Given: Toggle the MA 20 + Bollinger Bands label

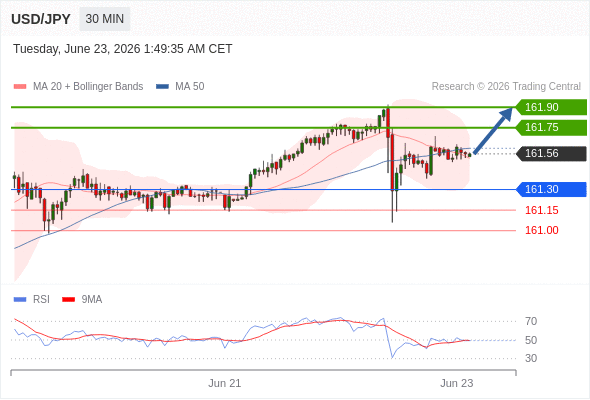Looking at the screenshot, I should coord(88,87).
